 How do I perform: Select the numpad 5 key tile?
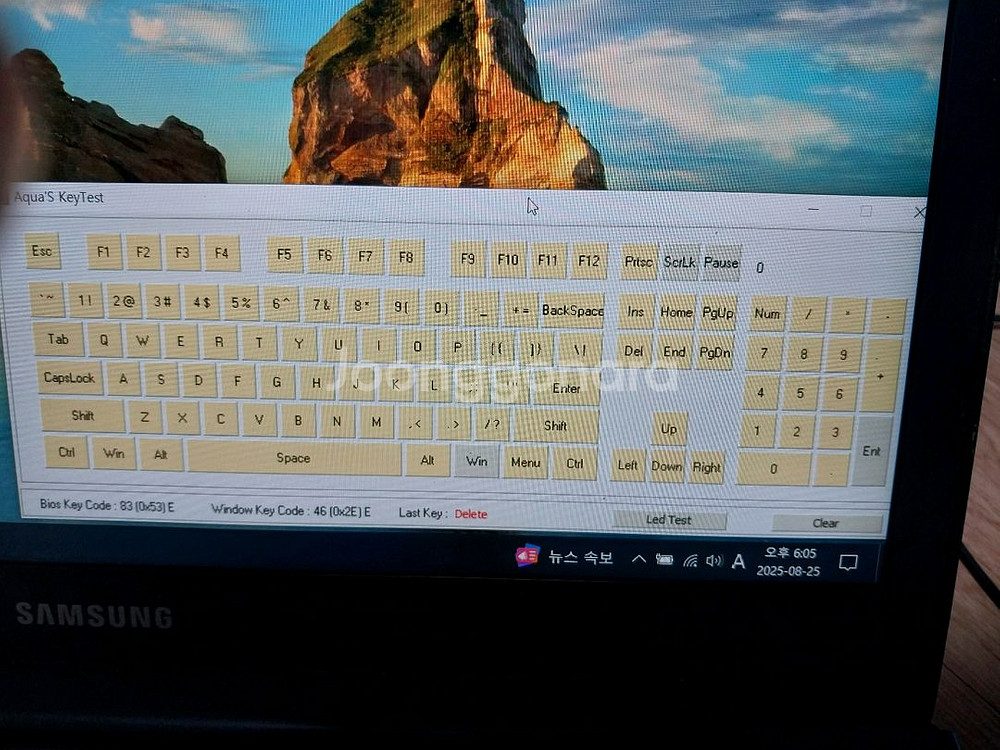[800, 392]
